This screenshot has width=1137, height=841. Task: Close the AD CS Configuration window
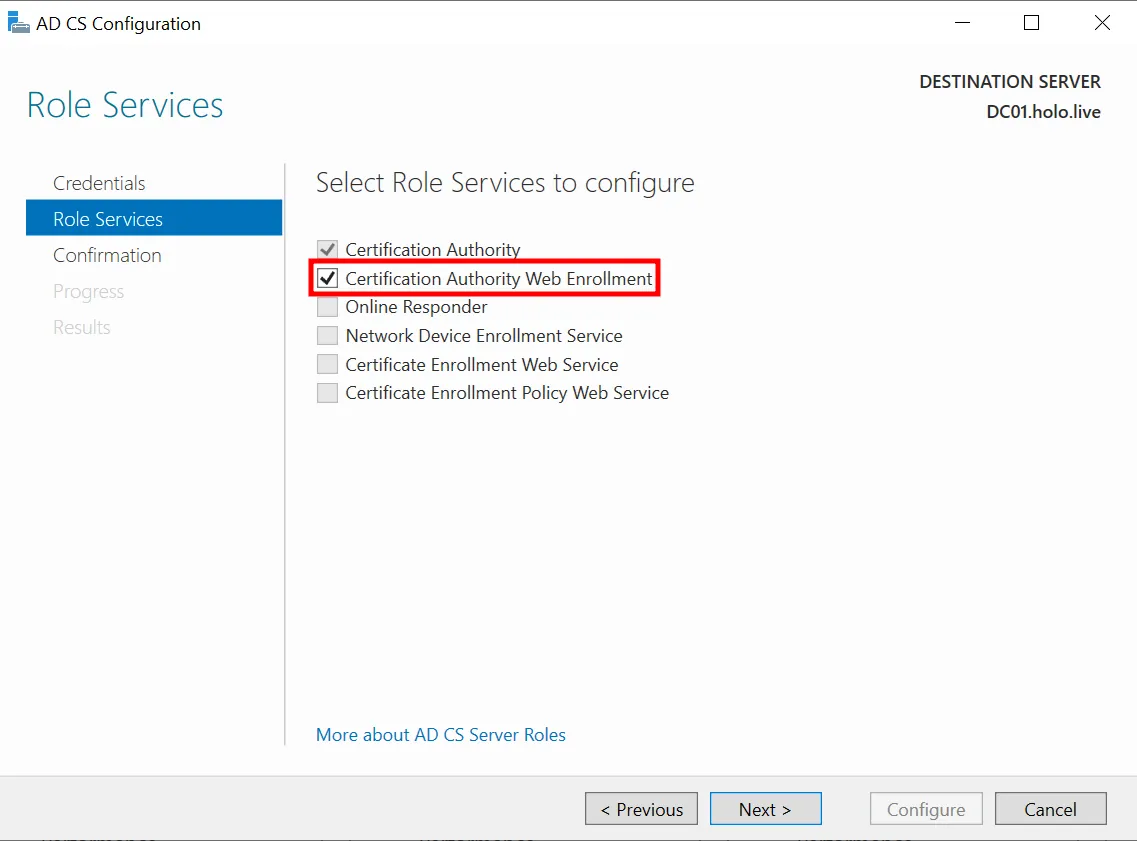(x=1102, y=23)
